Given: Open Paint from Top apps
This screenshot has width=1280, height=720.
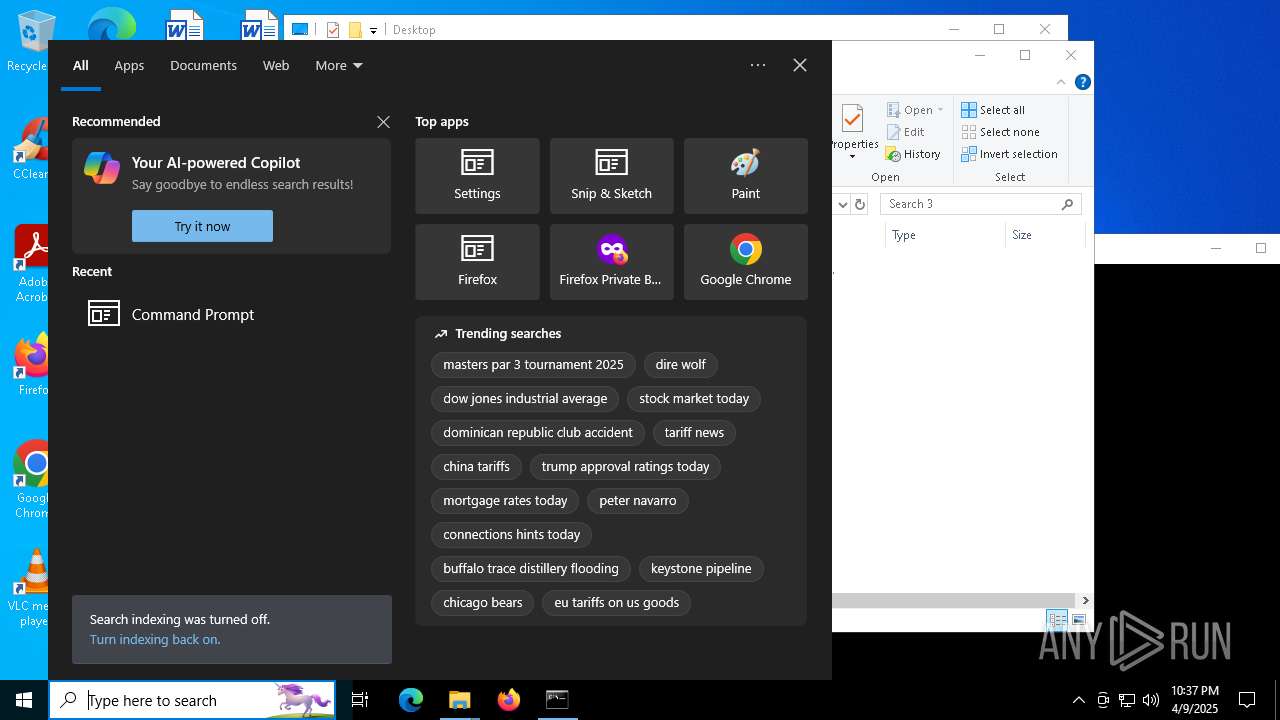Looking at the screenshot, I should 745,176.
